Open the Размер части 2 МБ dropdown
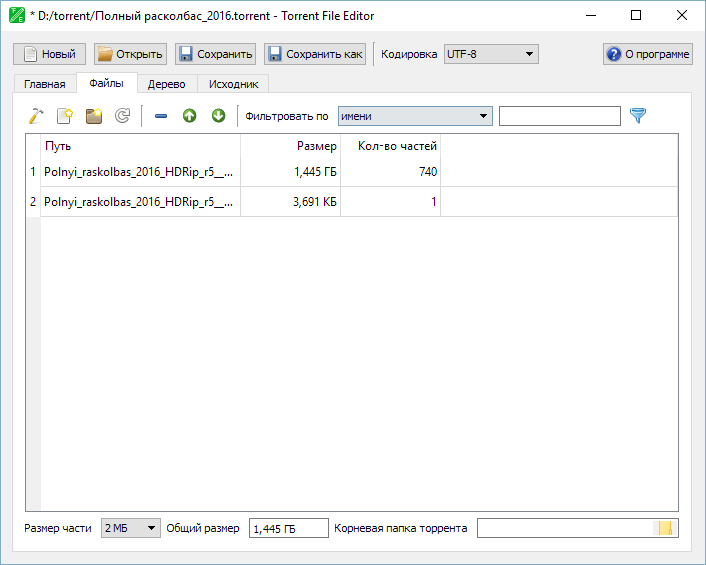This screenshot has height=565, width=706. click(x=131, y=528)
